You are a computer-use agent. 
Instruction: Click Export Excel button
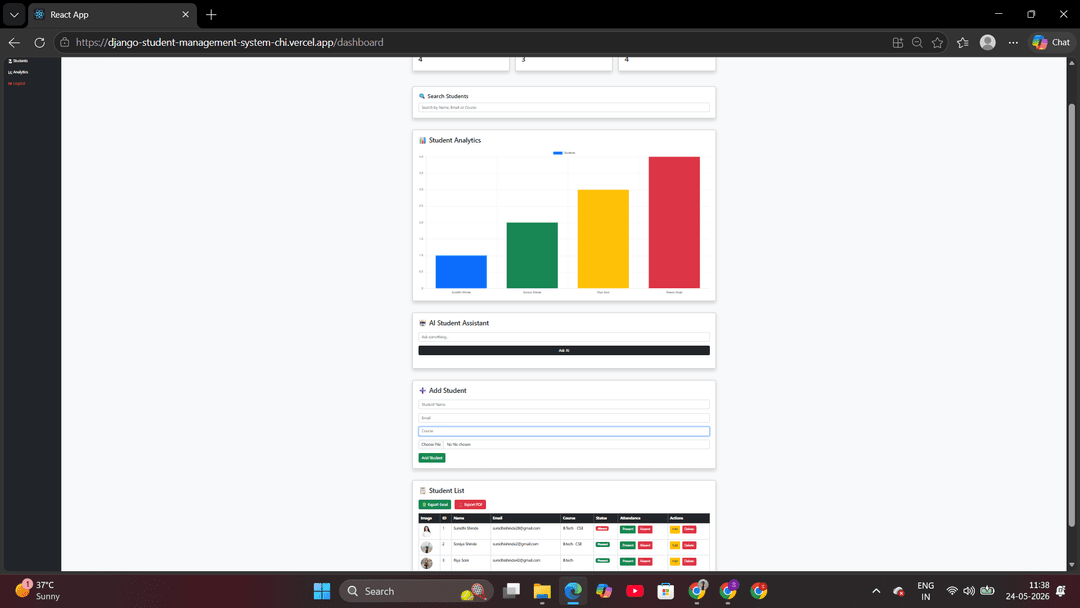435,505
